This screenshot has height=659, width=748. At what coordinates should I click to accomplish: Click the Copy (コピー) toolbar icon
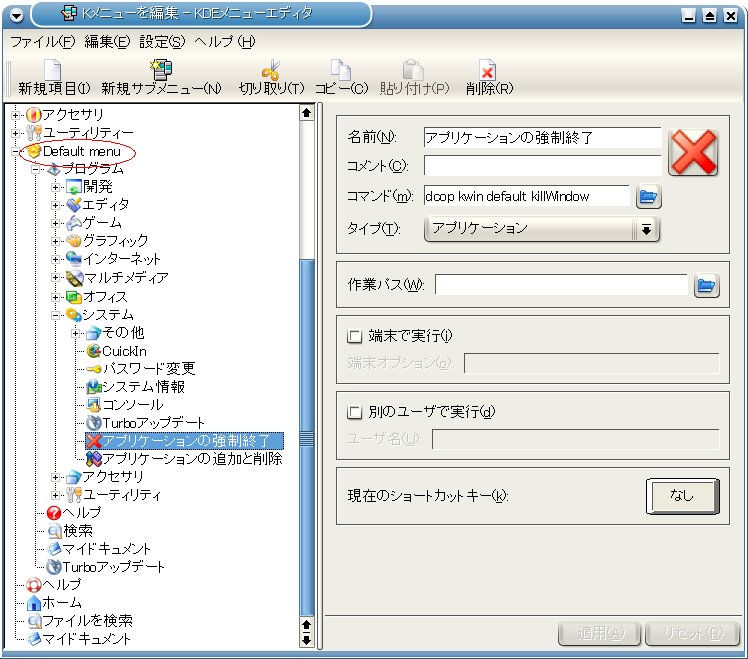[341, 70]
